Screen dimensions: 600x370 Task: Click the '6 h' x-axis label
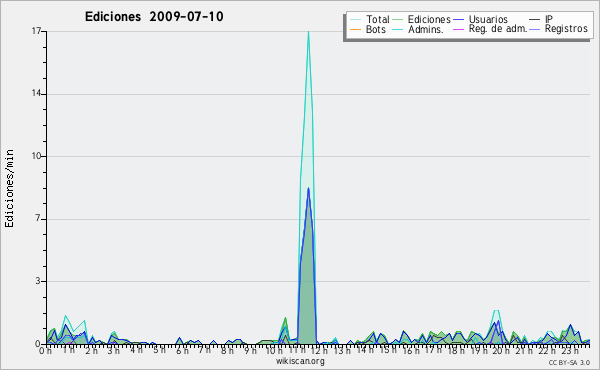(182, 350)
